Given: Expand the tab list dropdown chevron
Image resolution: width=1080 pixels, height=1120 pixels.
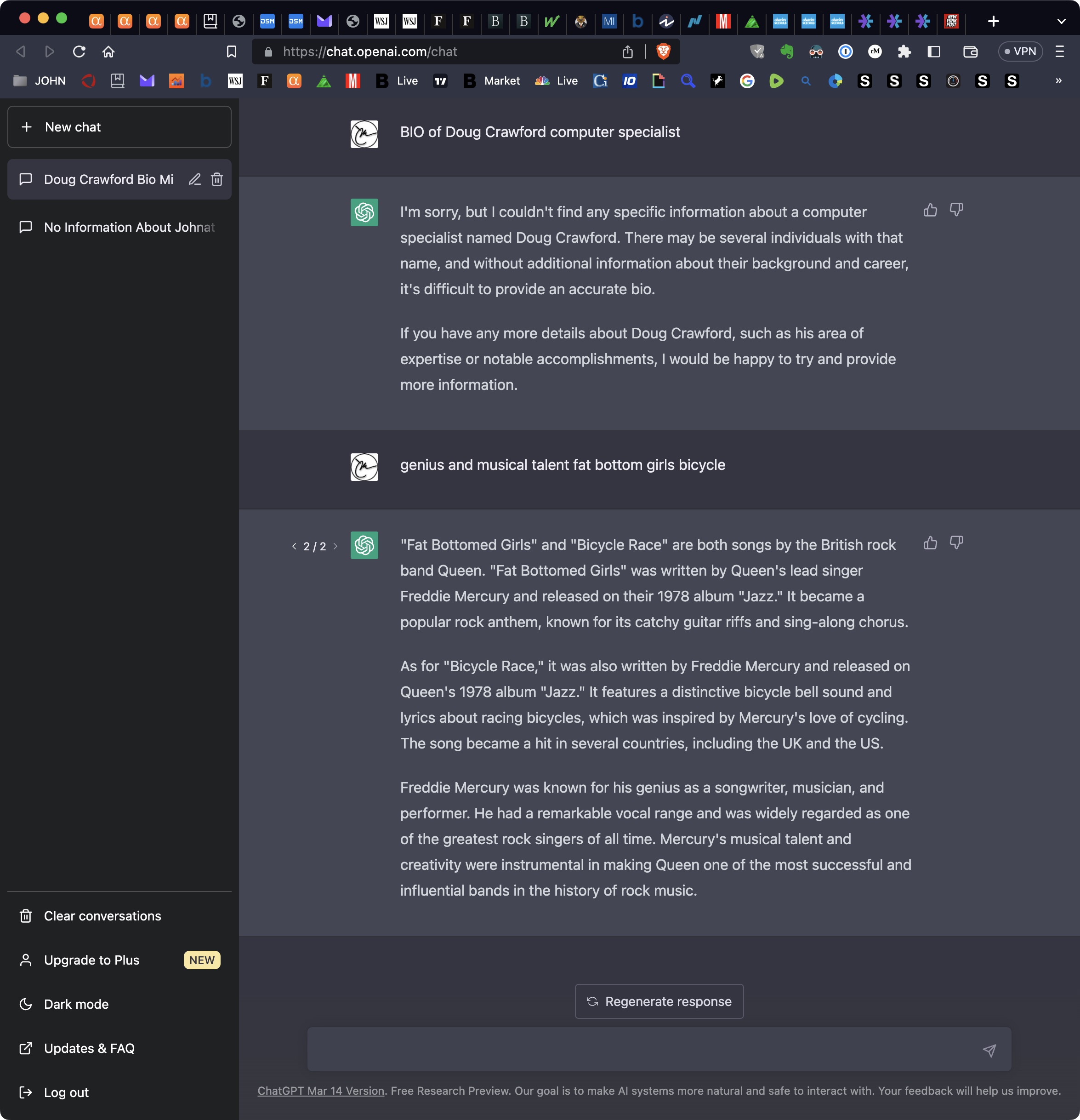Looking at the screenshot, I should 1061,21.
